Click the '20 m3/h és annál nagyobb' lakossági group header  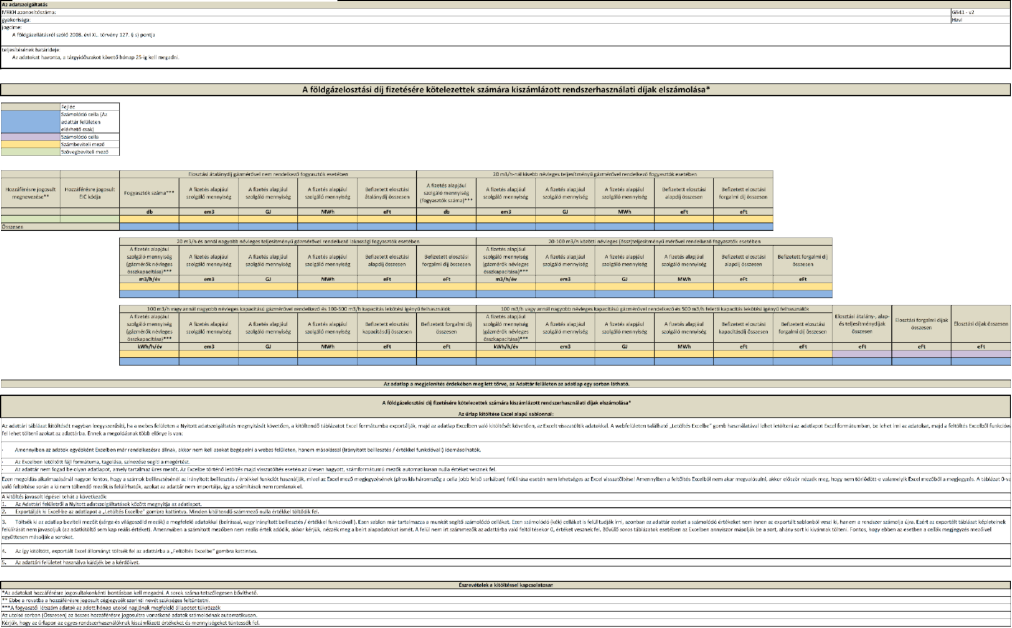coord(298,241)
